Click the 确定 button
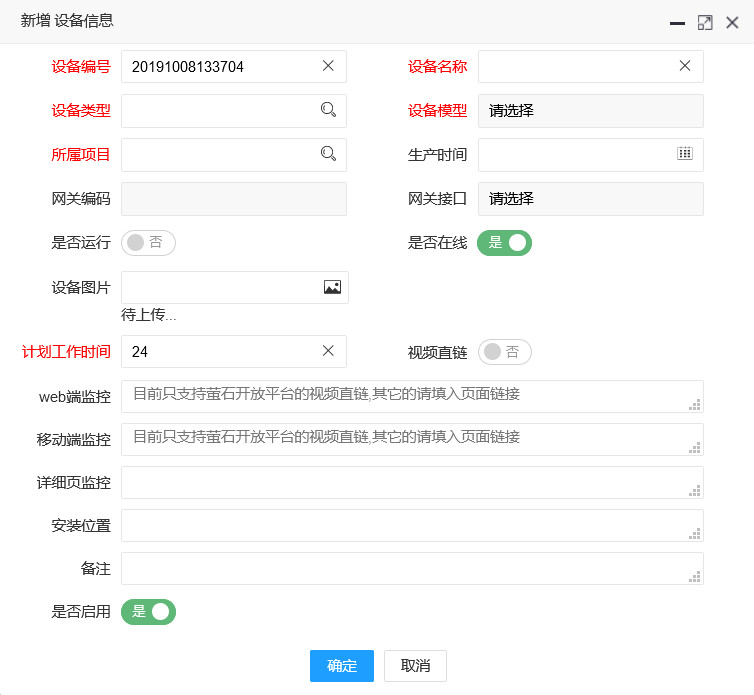754x695 pixels. click(x=341, y=666)
